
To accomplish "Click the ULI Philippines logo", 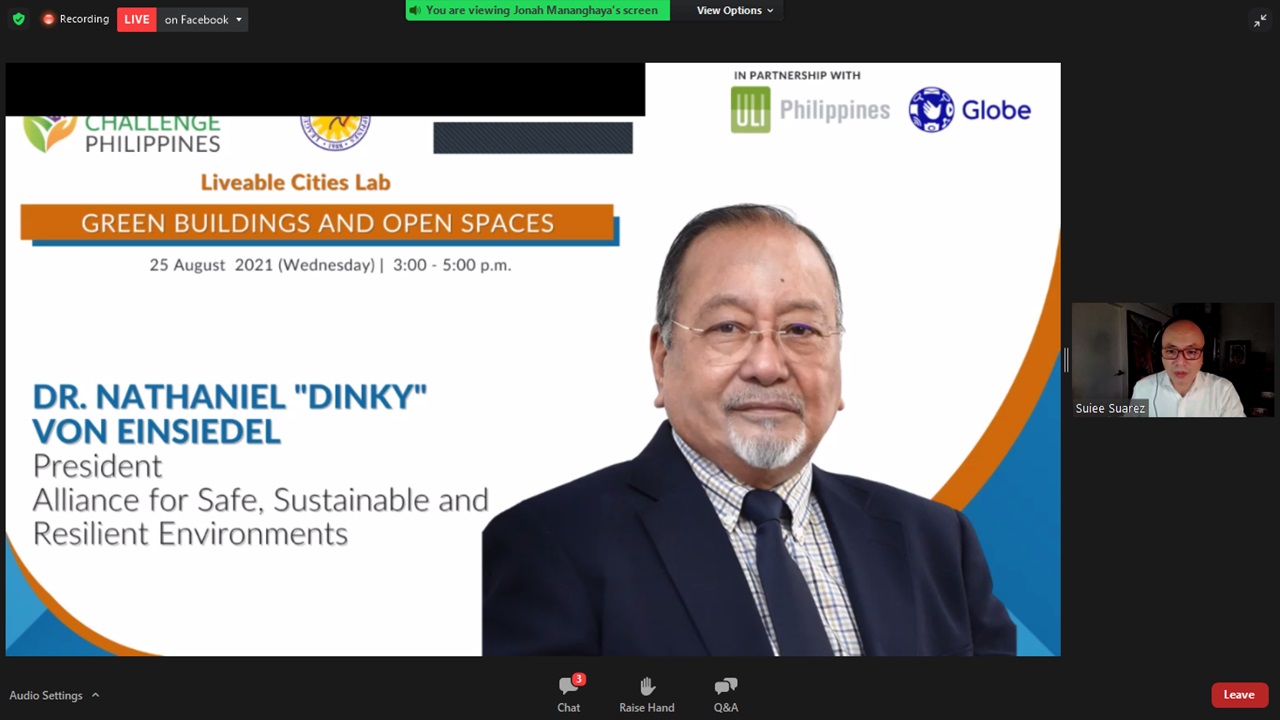I will tap(810, 110).
